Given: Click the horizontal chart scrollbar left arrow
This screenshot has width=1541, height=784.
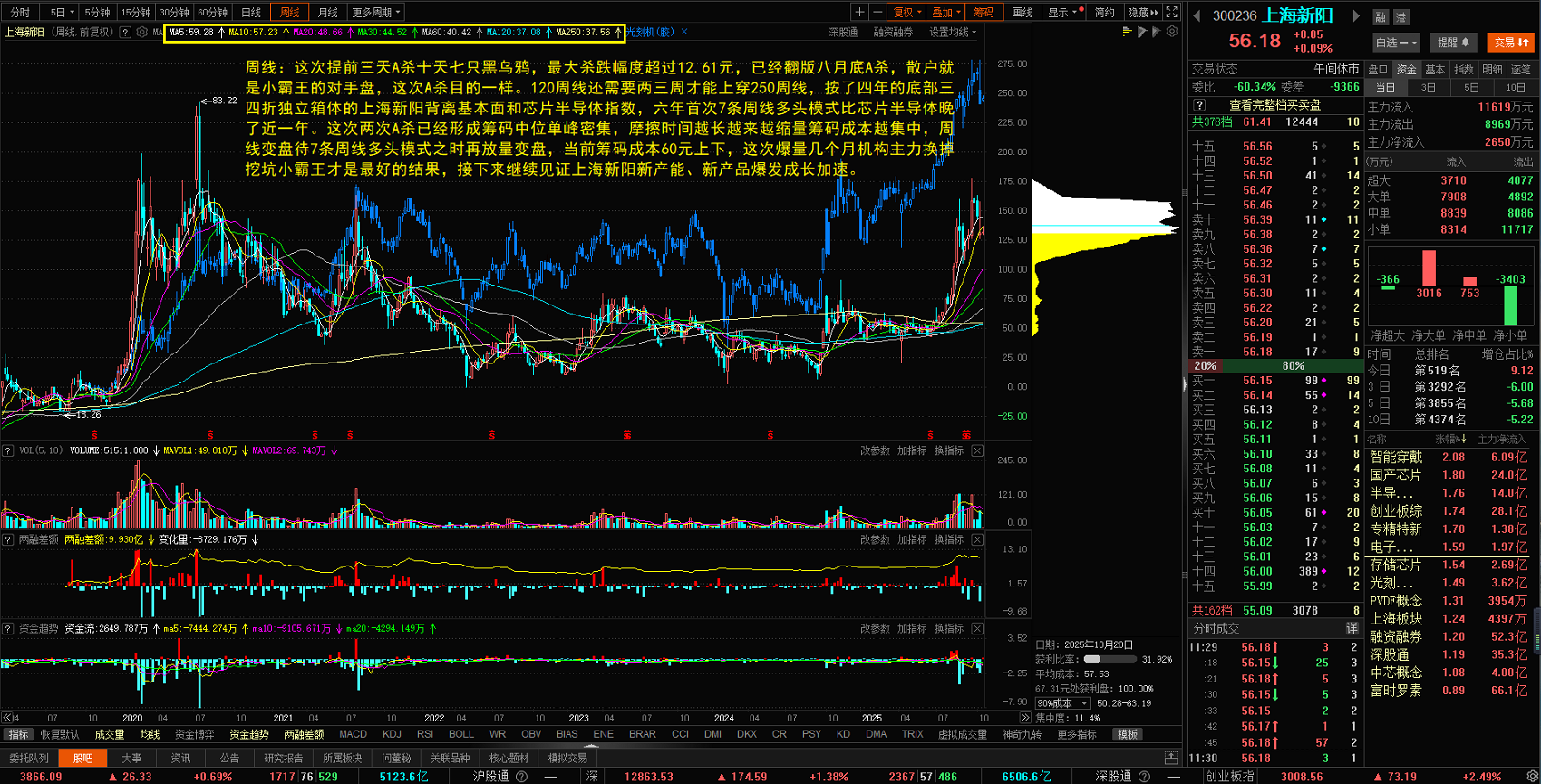Looking at the screenshot, I should tap(6, 717).
